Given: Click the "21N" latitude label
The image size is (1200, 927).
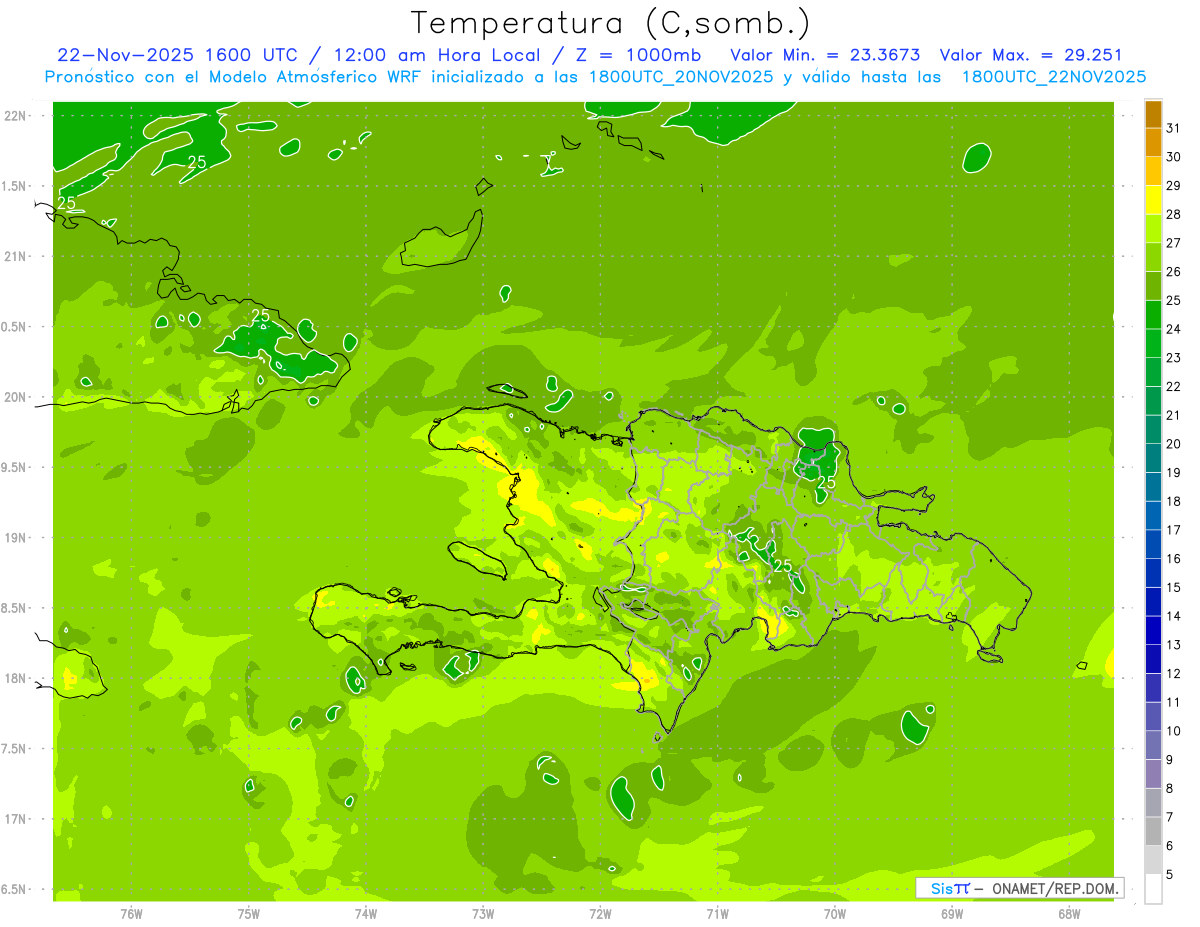Looking at the screenshot, I should pos(16,256).
